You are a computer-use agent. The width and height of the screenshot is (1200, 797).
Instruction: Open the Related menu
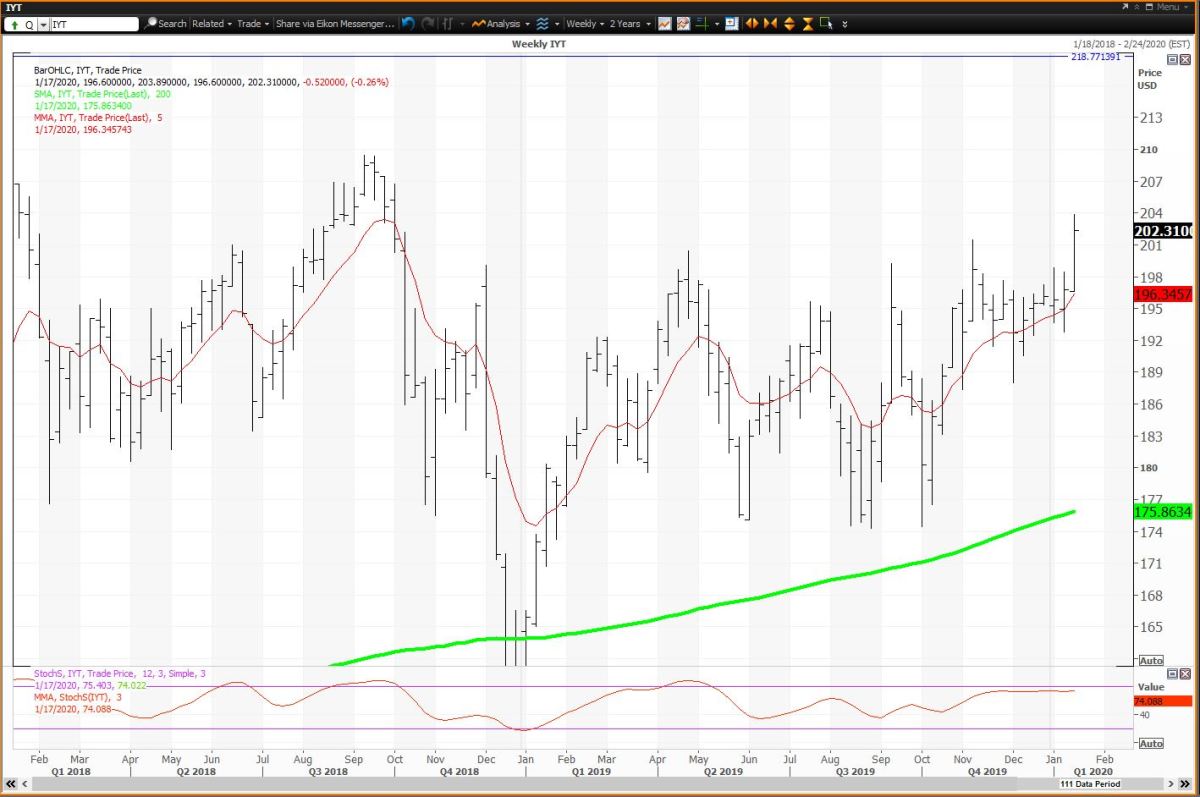click(212, 23)
